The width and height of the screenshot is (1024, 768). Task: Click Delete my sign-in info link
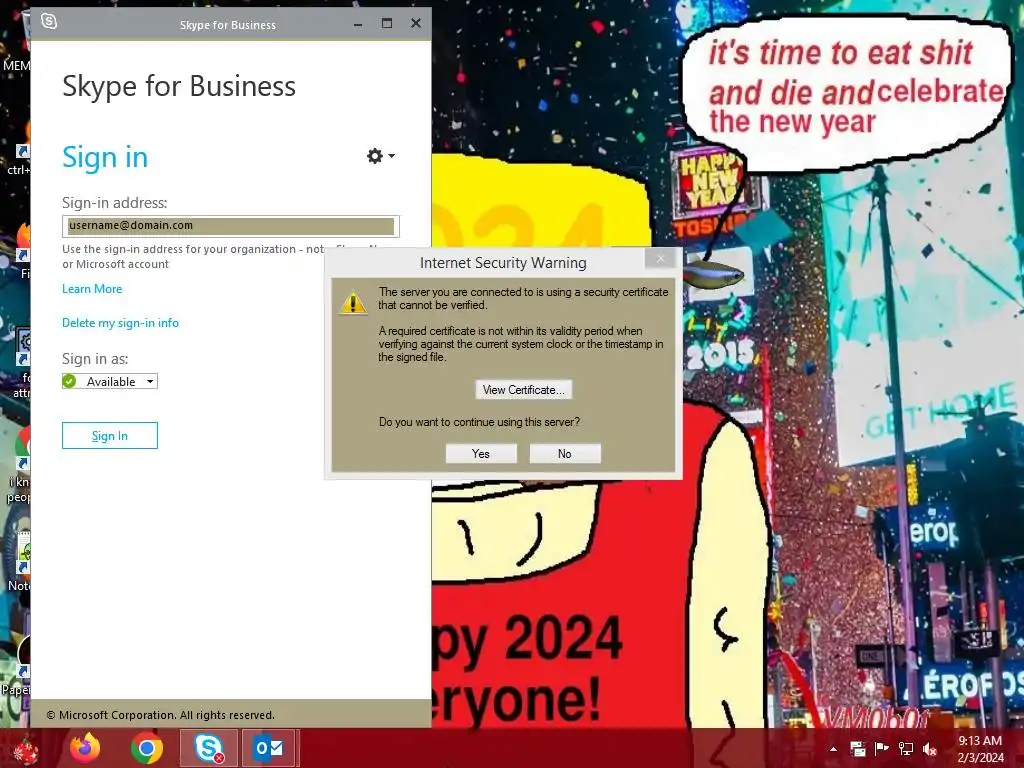tap(120, 323)
